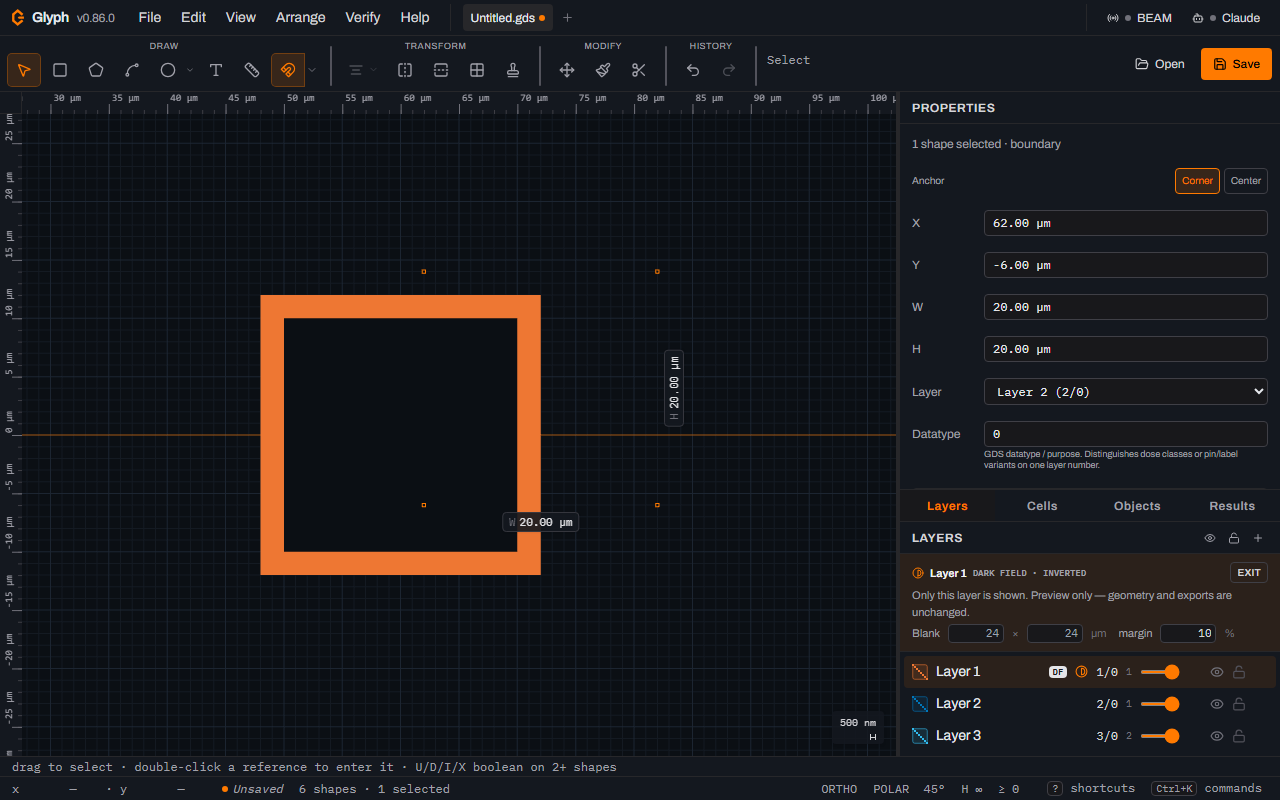The width and height of the screenshot is (1280, 800).
Task: Activate the Ruler measure tool
Action: coord(252,70)
